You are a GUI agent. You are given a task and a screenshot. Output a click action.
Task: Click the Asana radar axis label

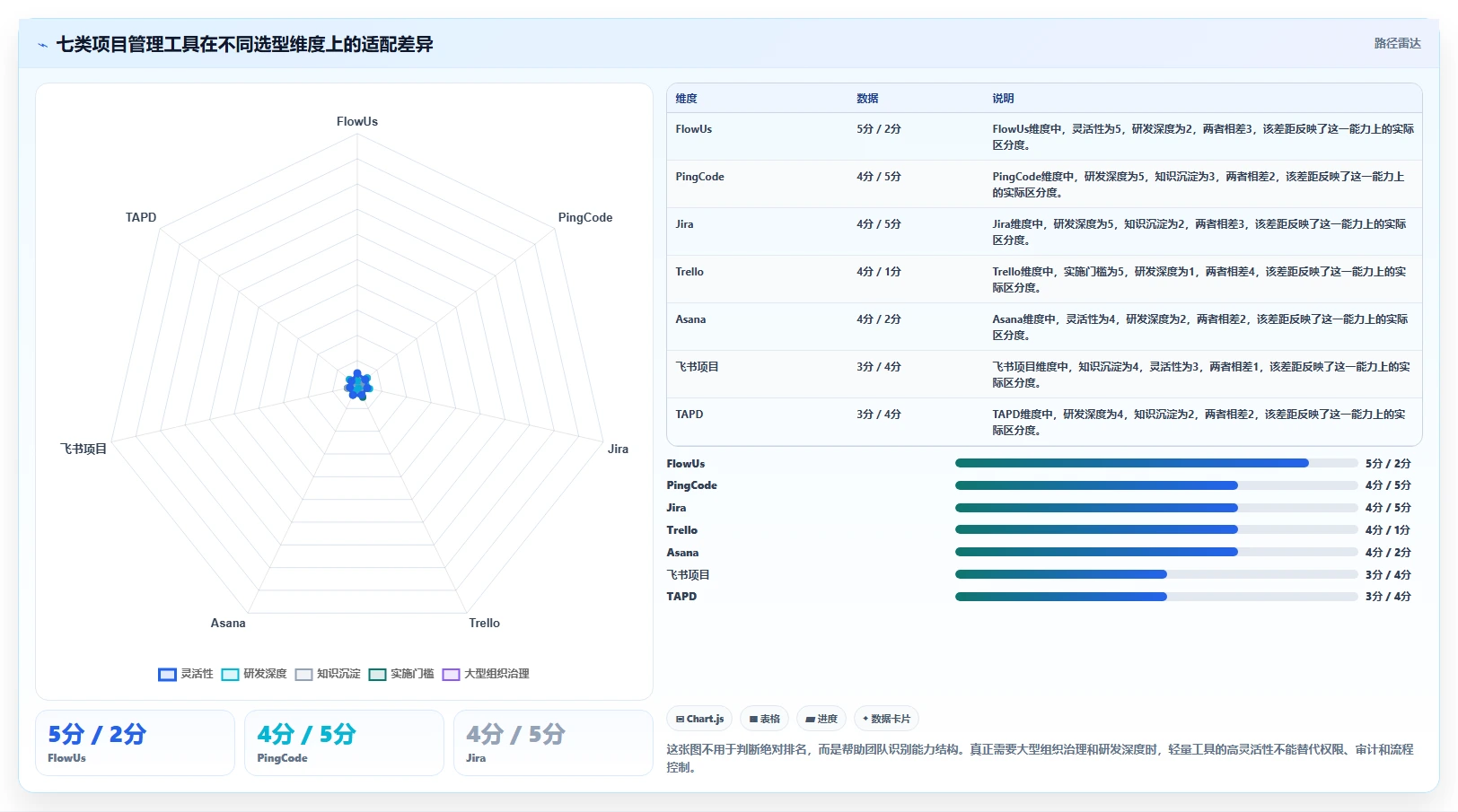(x=228, y=623)
